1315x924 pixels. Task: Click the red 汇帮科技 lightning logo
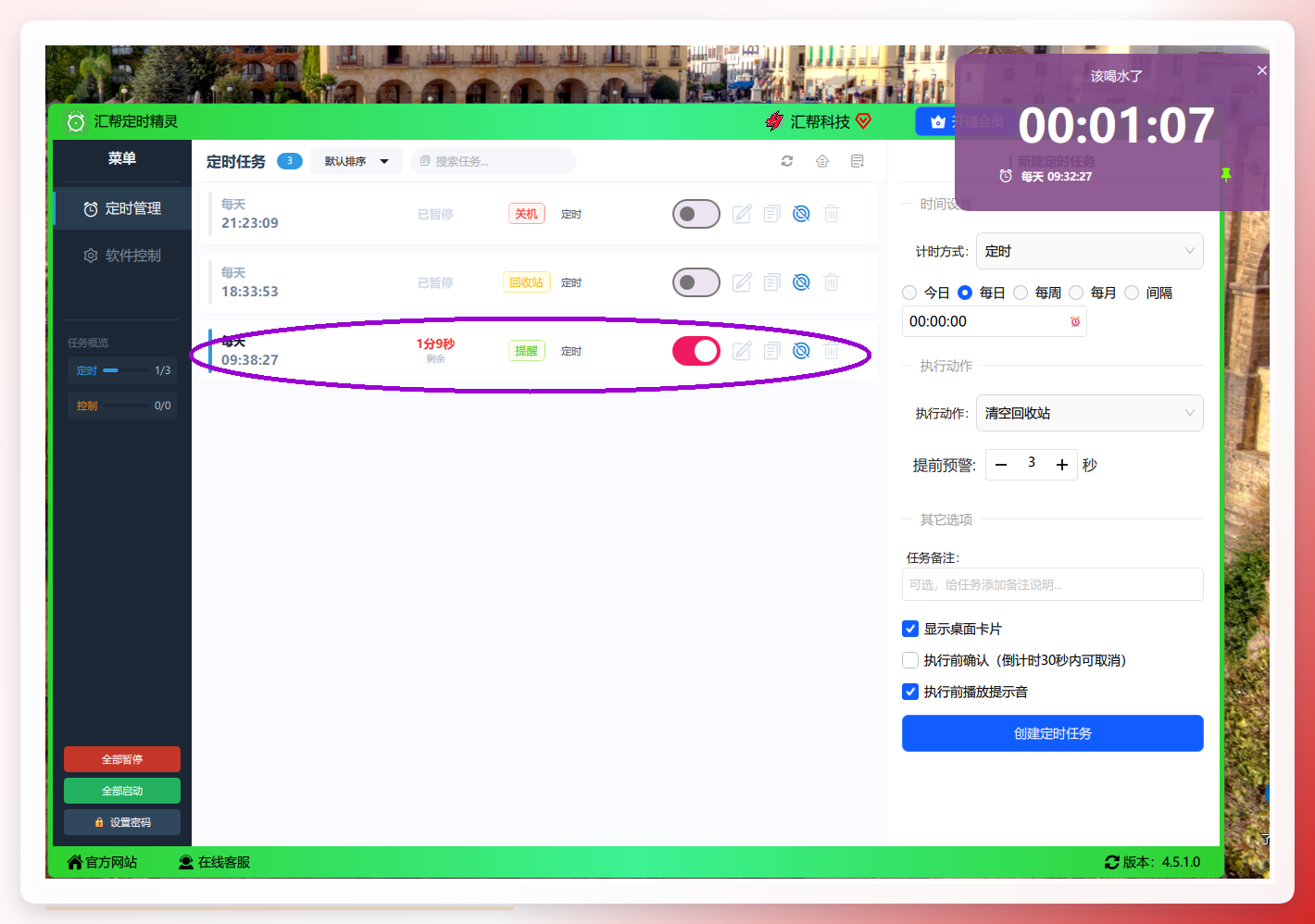tap(774, 121)
